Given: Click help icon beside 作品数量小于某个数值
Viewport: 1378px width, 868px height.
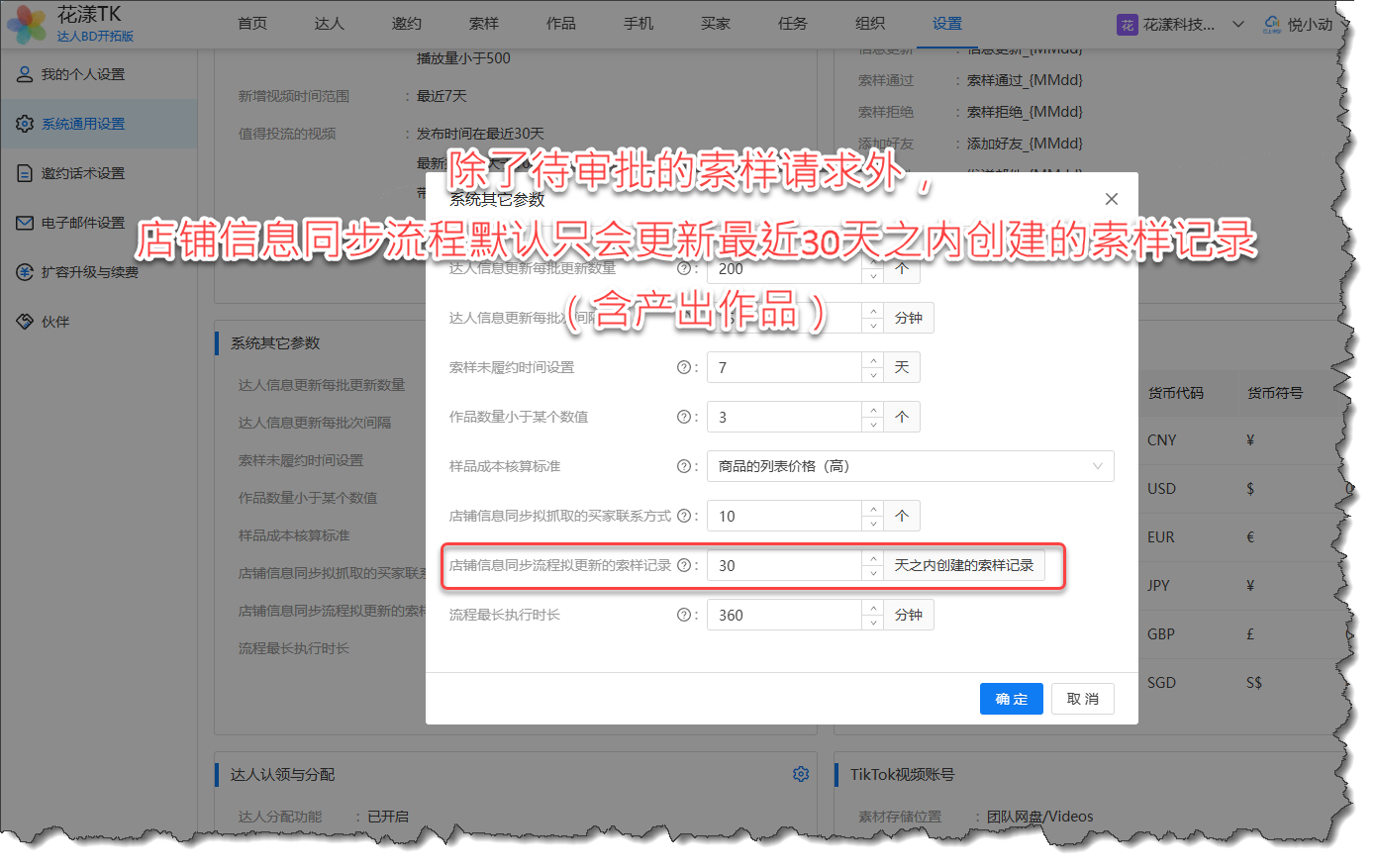Looking at the screenshot, I should click(x=683, y=417).
